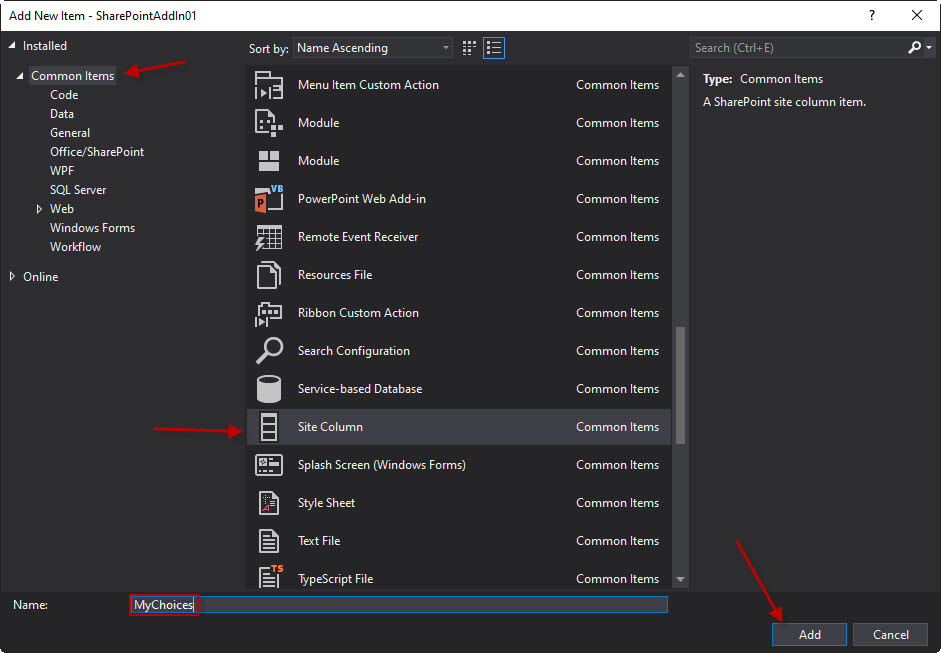Click the Add button
Image resolution: width=941 pixels, height=653 pixels.
click(809, 634)
